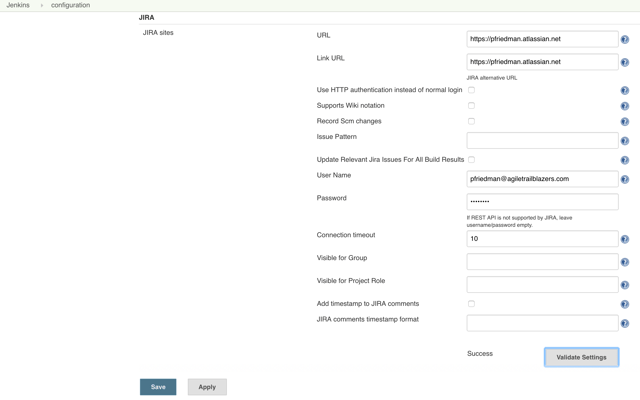Click Validate Settings button
This screenshot has height=400, width=640.
click(581, 357)
